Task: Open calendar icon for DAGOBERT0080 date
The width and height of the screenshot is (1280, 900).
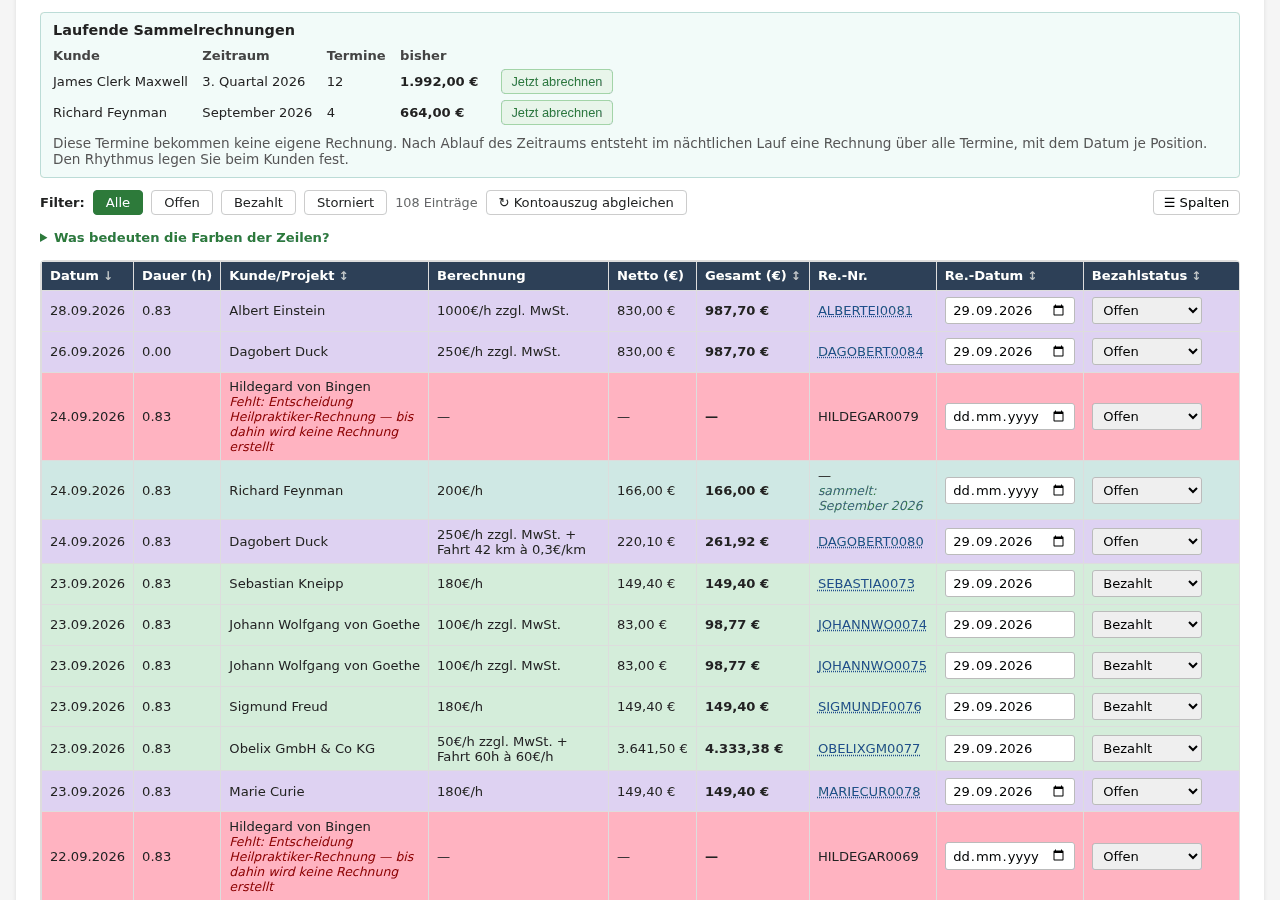Action: point(1059,541)
